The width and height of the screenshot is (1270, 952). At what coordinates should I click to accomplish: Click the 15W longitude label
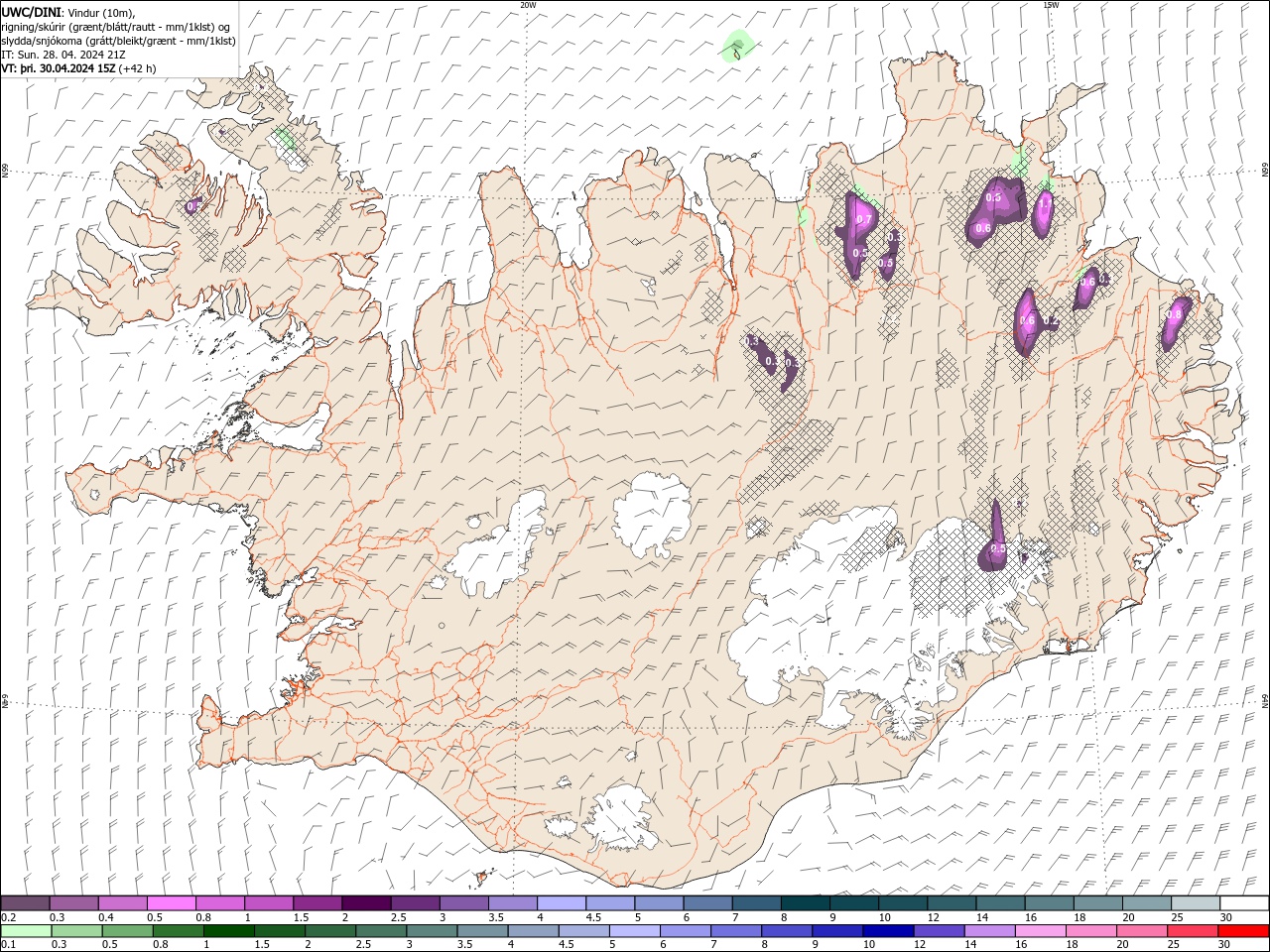click(x=1050, y=5)
